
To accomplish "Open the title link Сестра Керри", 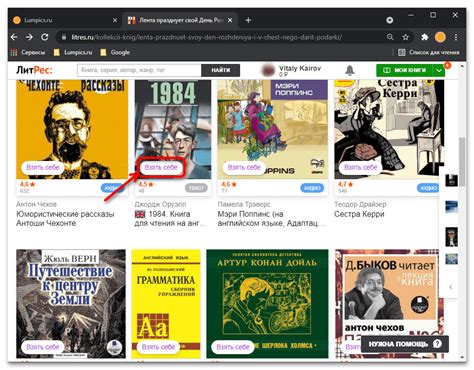I will [x=359, y=214].
